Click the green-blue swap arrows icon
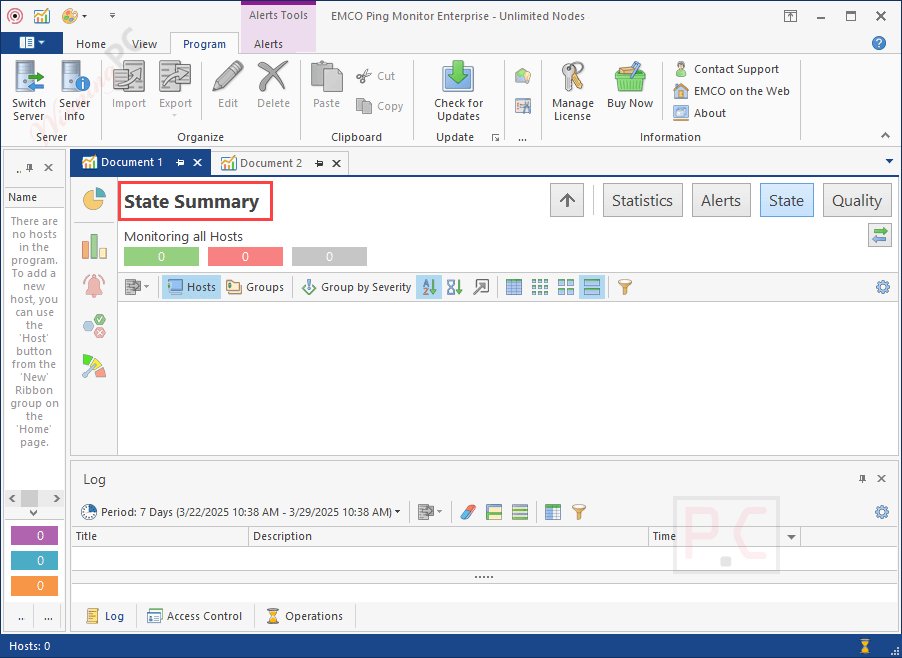The width and height of the screenshot is (902, 658). point(880,236)
